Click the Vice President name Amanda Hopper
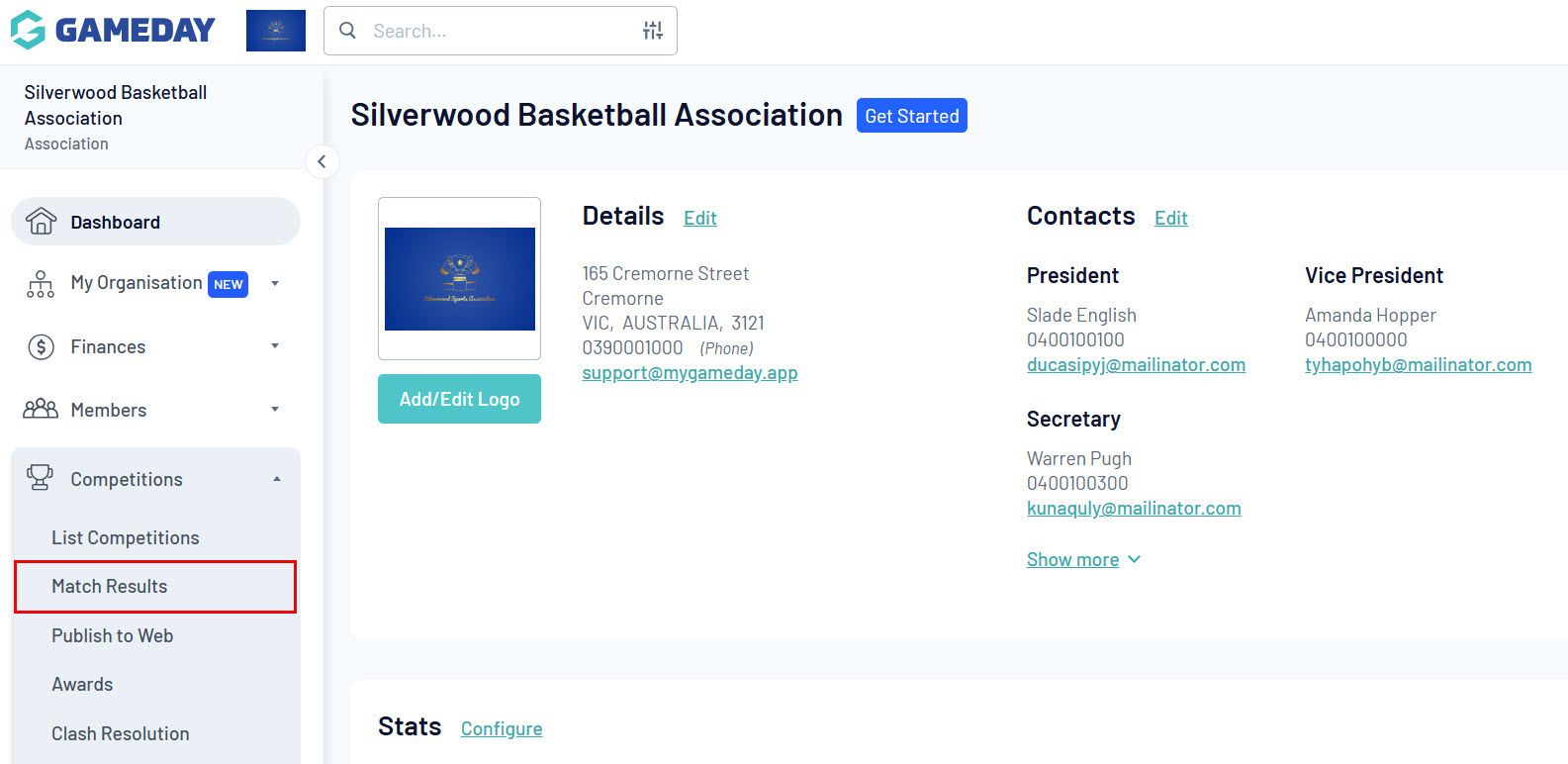The width and height of the screenshot is (1568, 764). [x=1370, y=315]
